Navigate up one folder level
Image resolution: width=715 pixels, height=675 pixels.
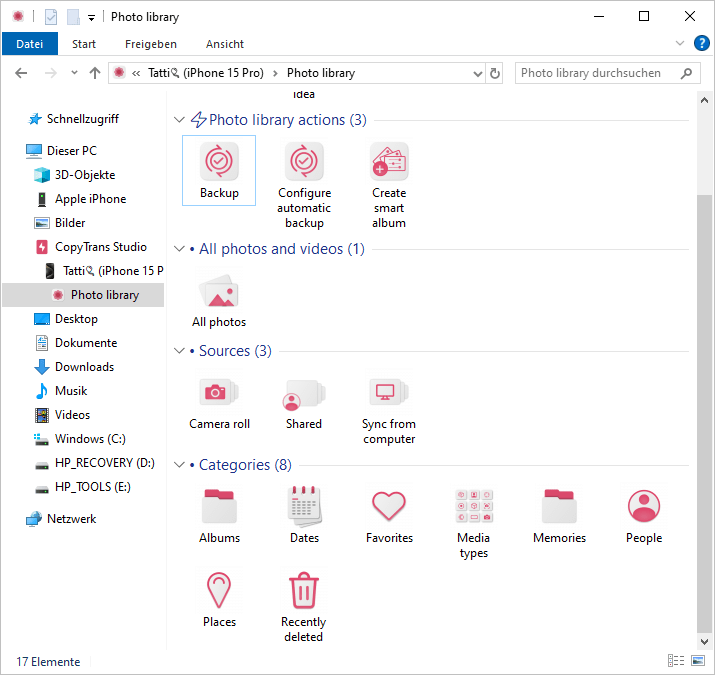pos(95,73)
